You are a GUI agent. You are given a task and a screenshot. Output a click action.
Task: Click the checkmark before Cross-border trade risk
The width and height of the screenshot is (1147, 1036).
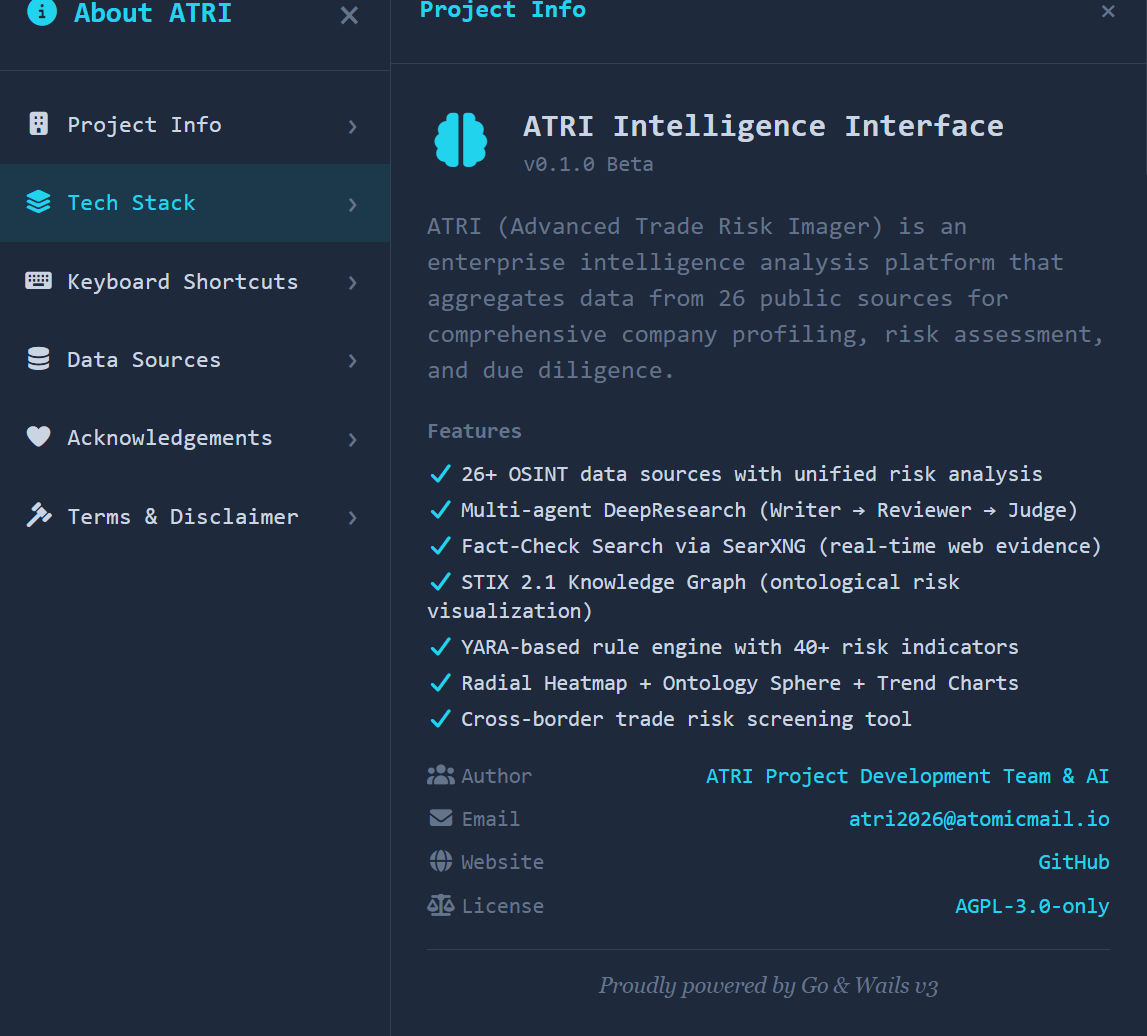click(440, 718)
